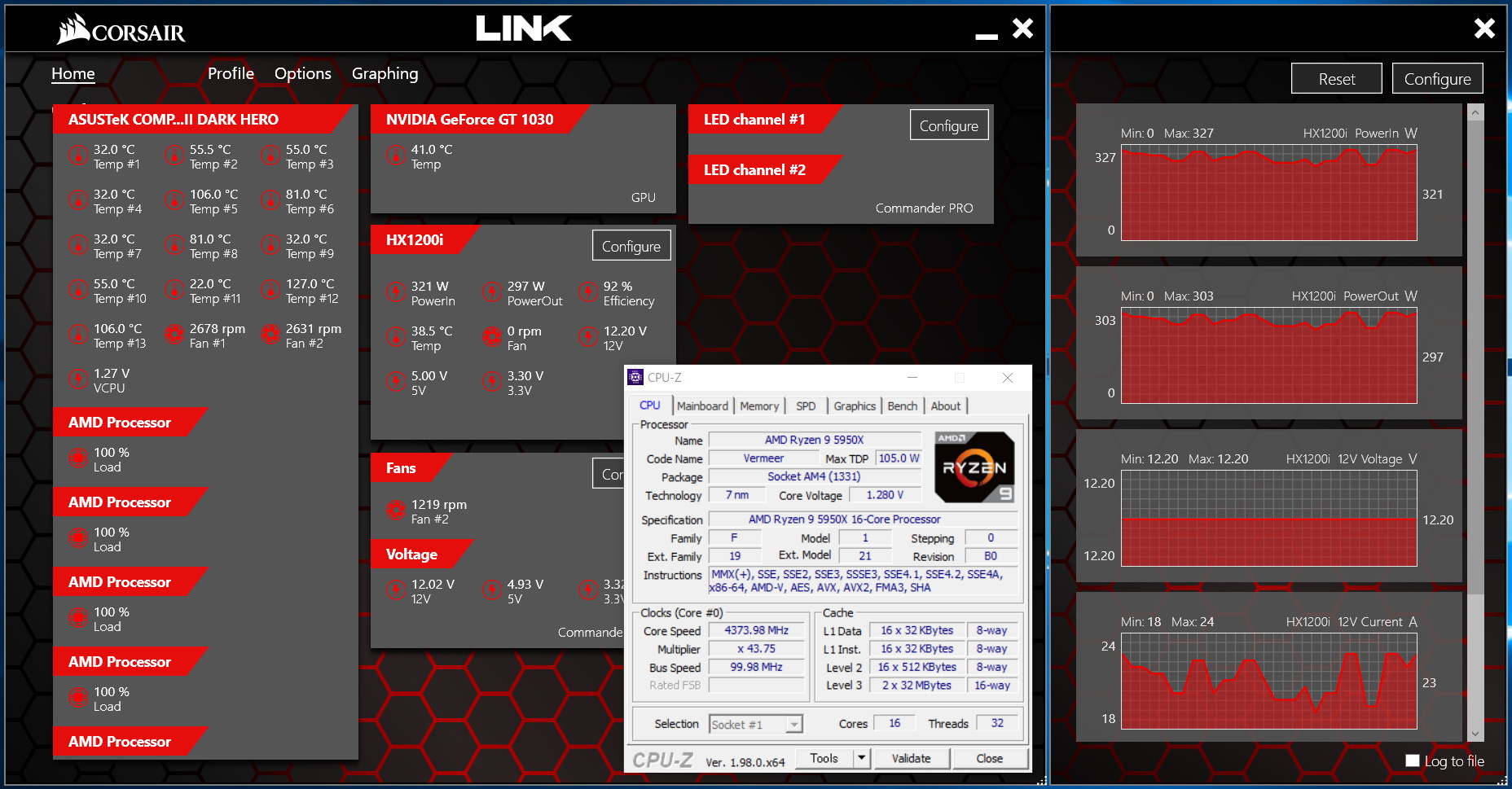1512x789 pixels.
Task: Click the first AMD Processor load icon
Action: click(78, 458)
